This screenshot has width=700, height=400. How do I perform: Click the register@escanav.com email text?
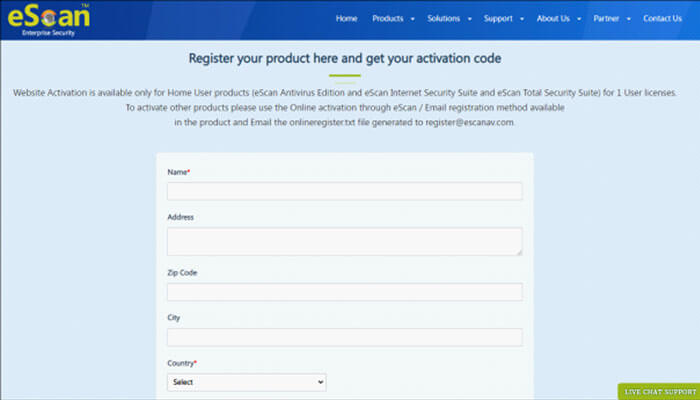[x=469, y=122]
